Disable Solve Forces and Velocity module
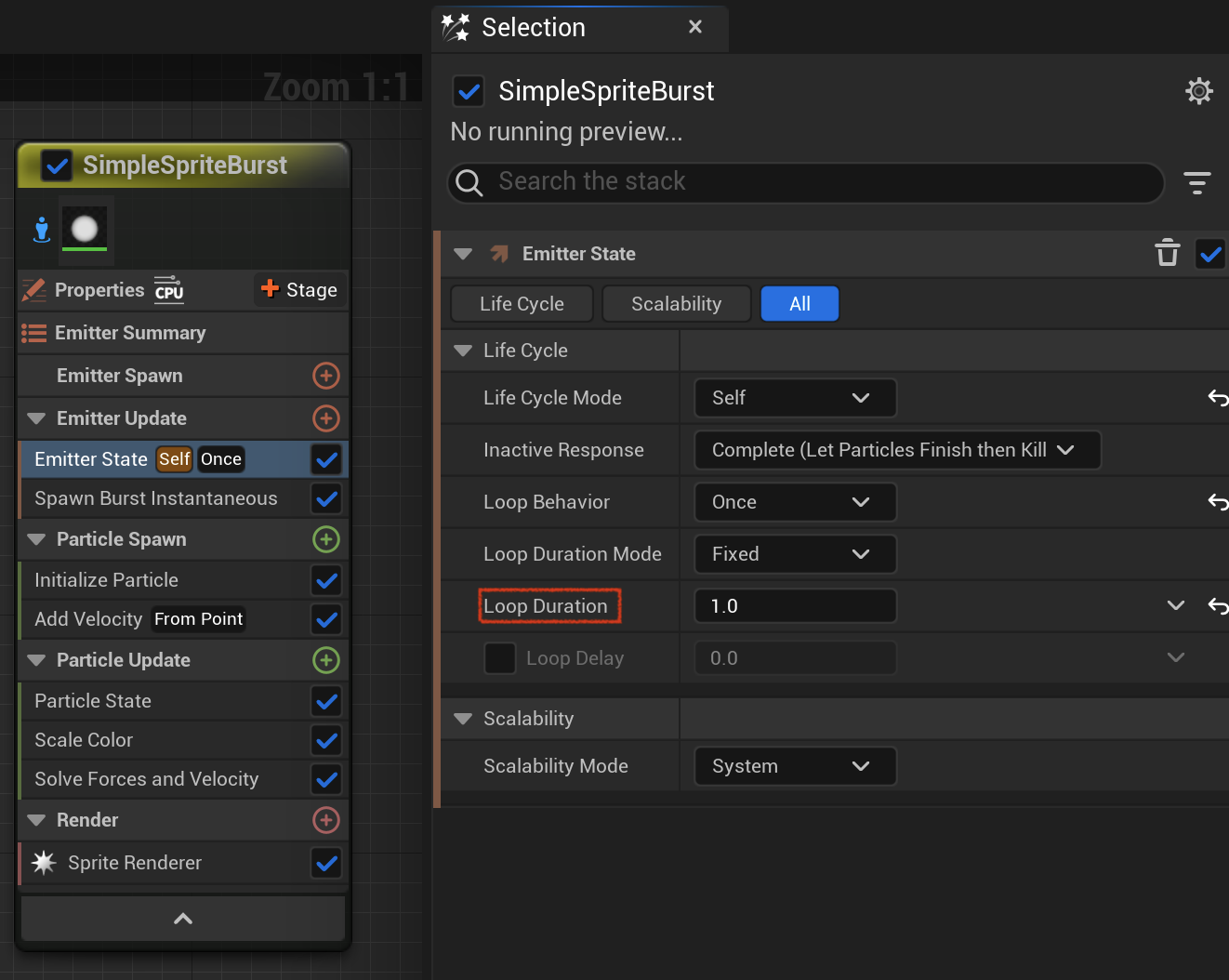 326,779
